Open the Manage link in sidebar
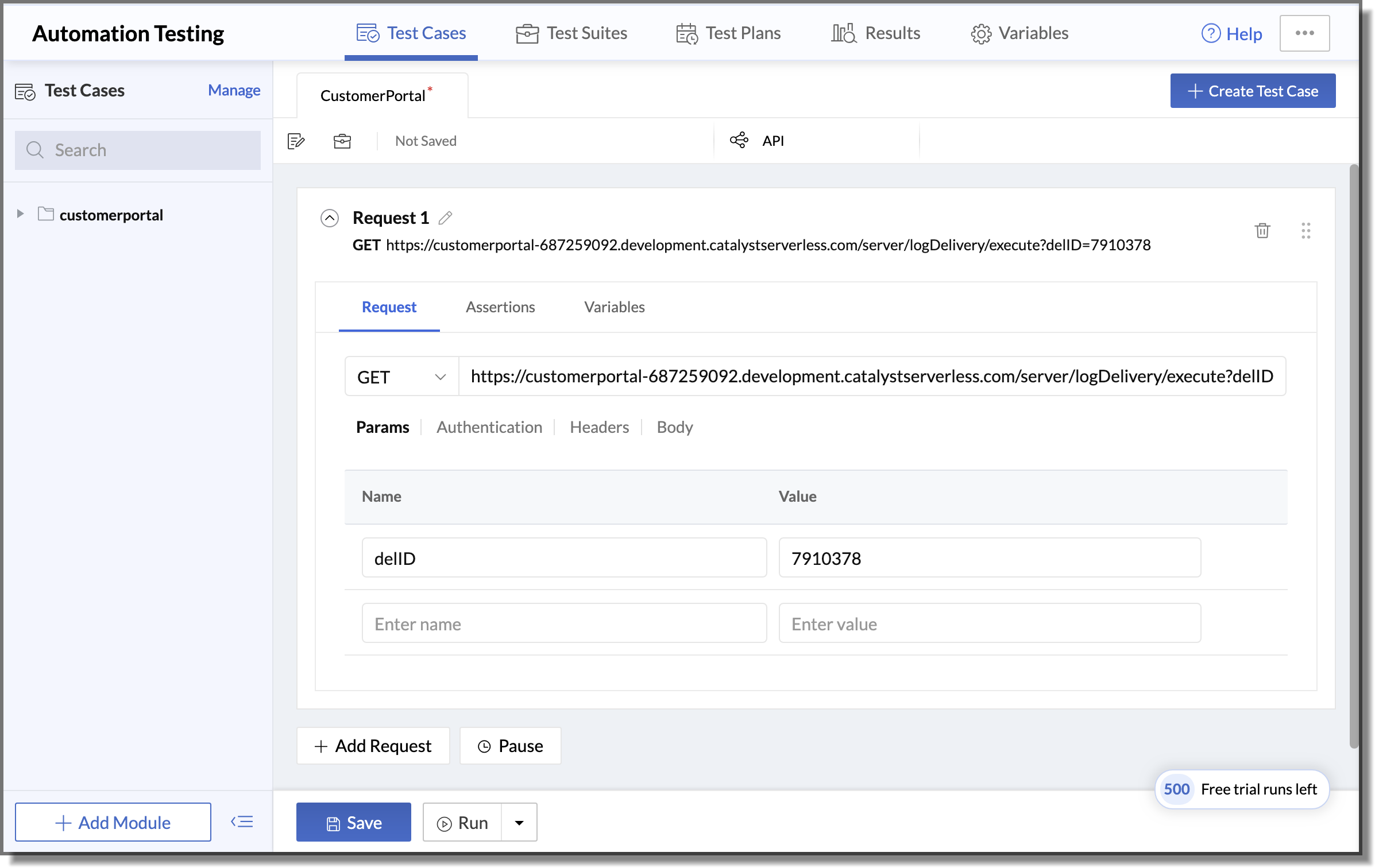The width and height of the screenshot is (1375, 868). tap(234, 90)
